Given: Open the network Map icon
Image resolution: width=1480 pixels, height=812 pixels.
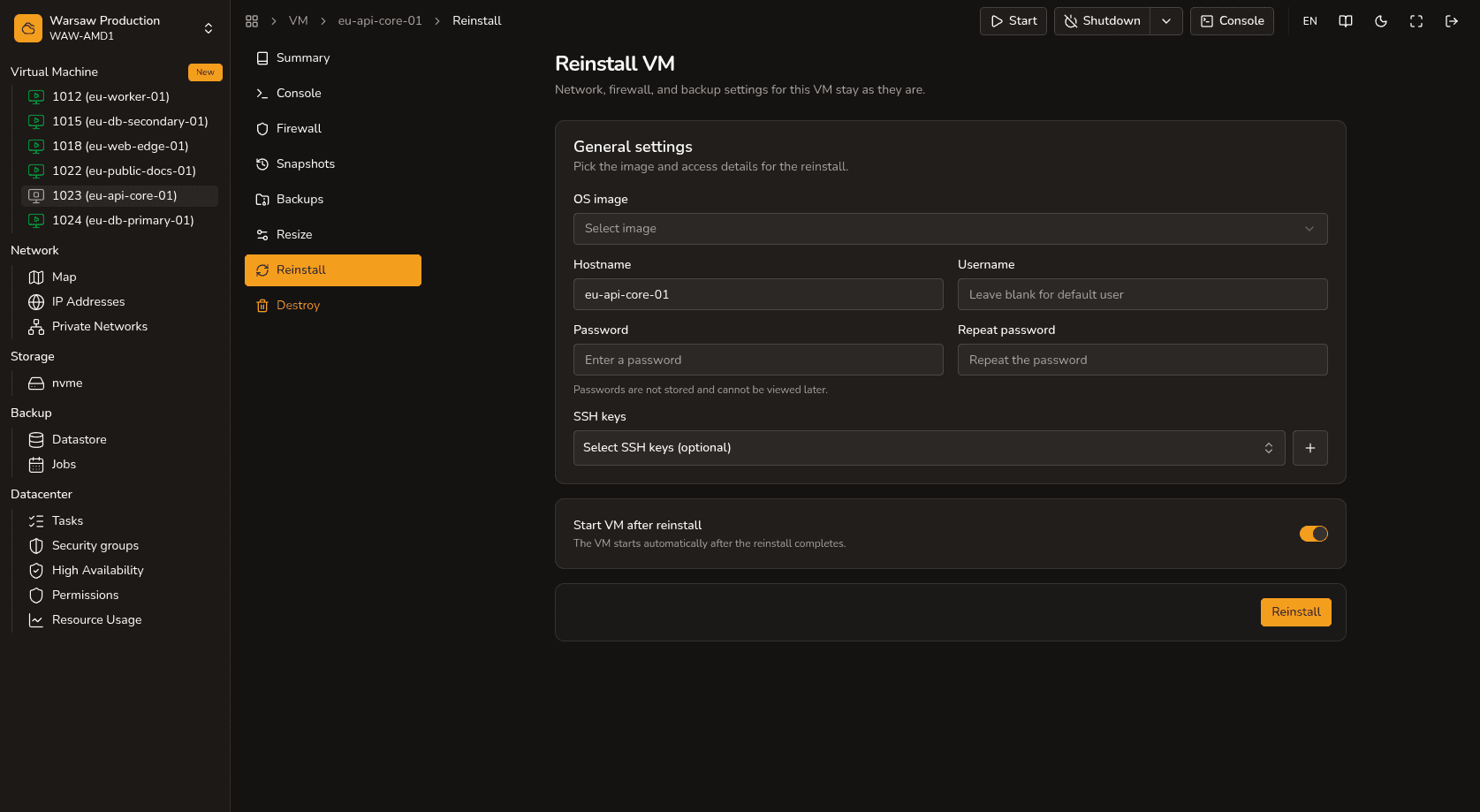Looking at the screenshot, I should coord(36,277).
